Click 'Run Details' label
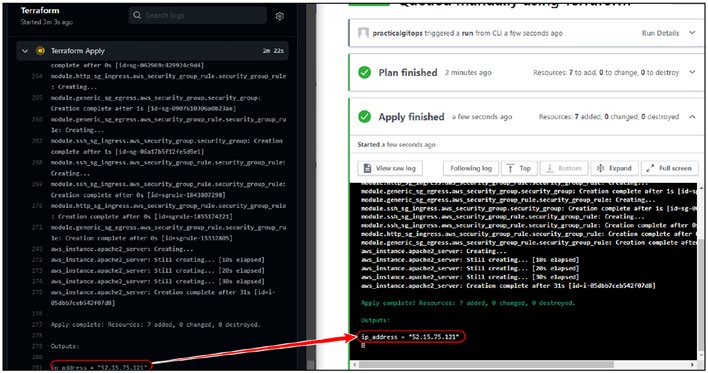Image resolution: width=708 pixels, height=373 pixels. [660, 33]
